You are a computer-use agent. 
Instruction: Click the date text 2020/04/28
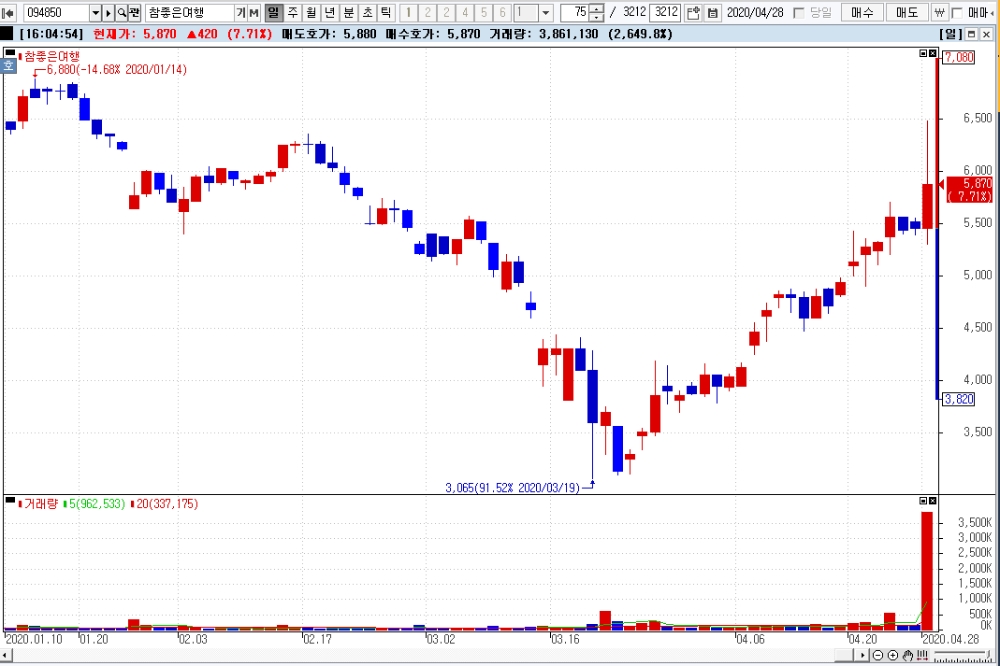(755, 12)
